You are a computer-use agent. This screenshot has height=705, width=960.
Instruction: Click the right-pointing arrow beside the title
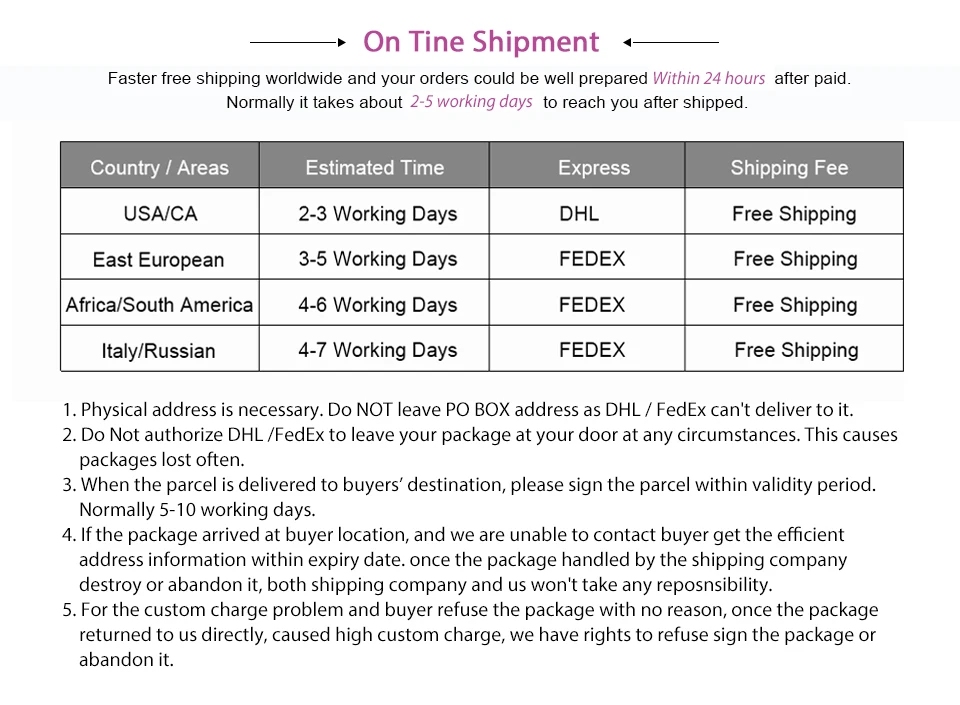tap(298, 42)
